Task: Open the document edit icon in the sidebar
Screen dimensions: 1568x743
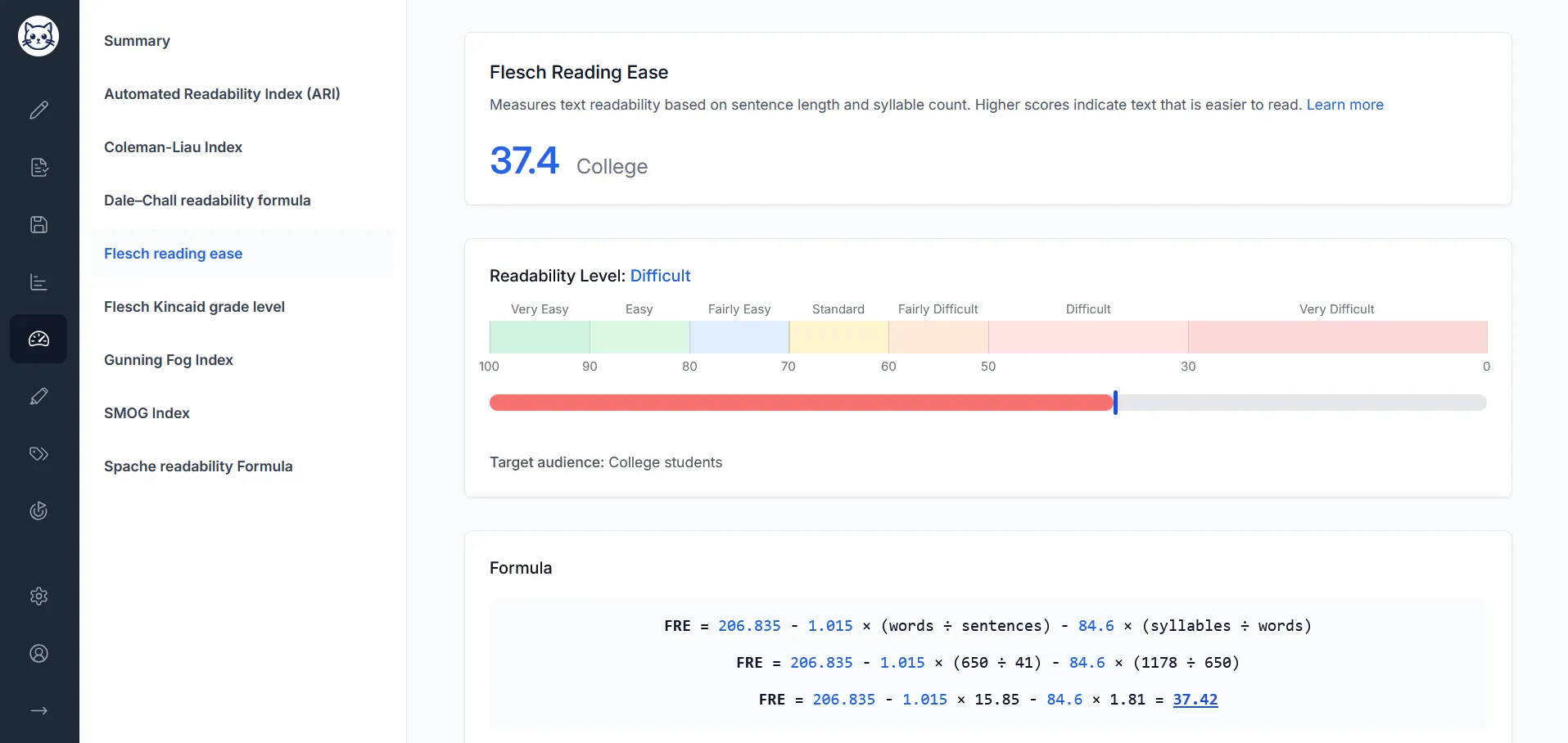Action: tap(38, 167)
